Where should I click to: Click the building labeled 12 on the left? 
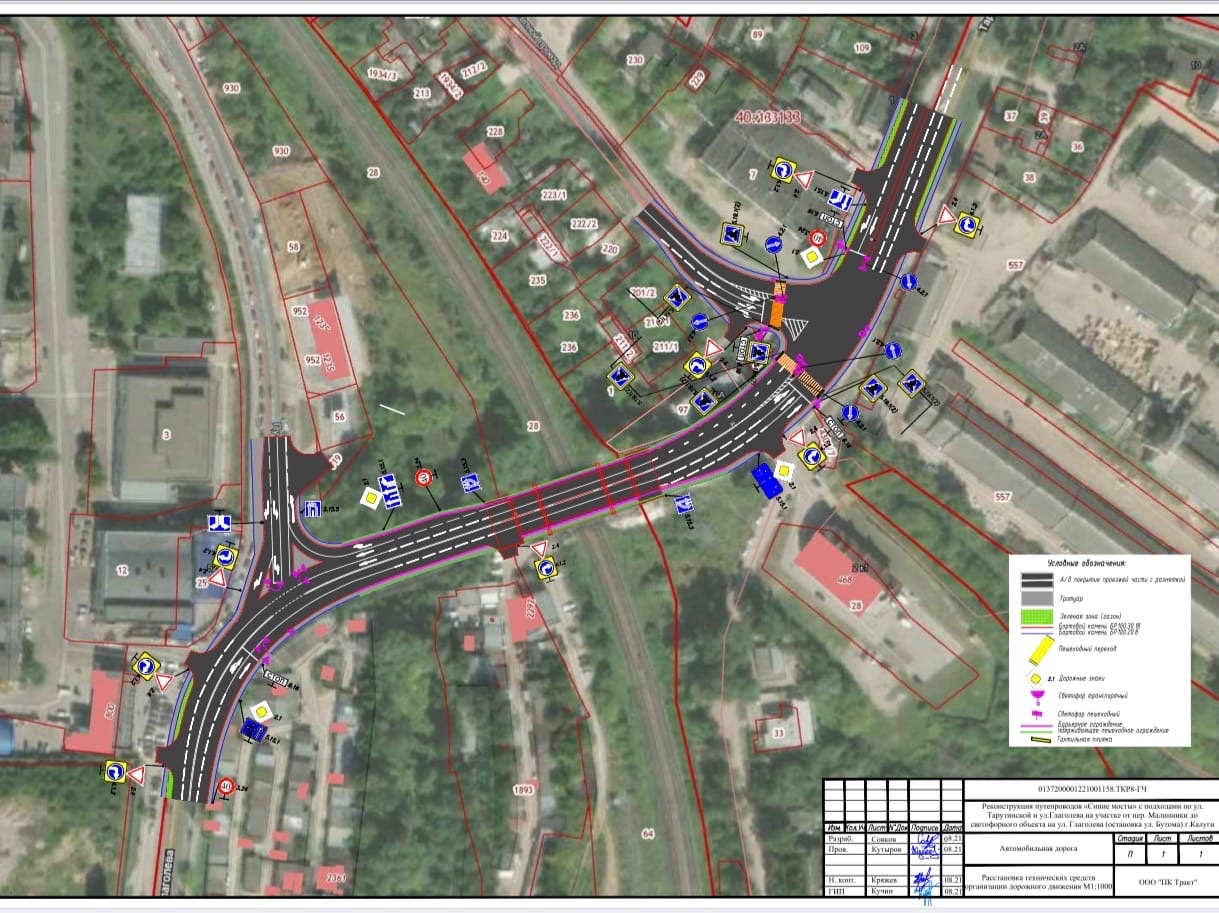tap(123, 571)
